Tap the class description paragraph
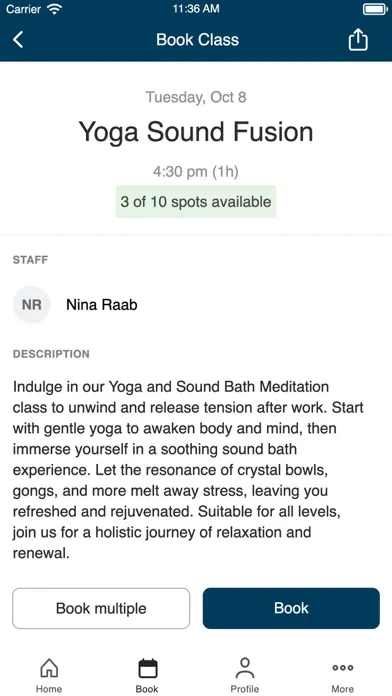The width and height of the screenshot is (392, 696). point(190,470)
